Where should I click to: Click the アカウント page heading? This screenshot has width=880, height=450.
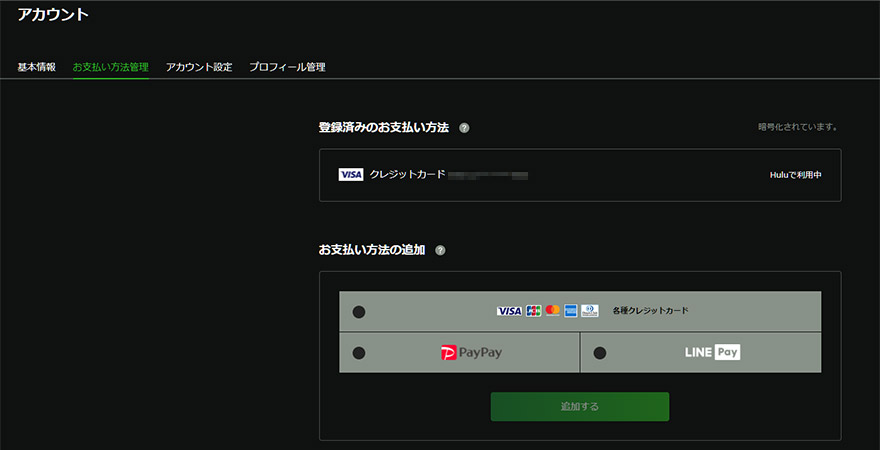[53, 15]
